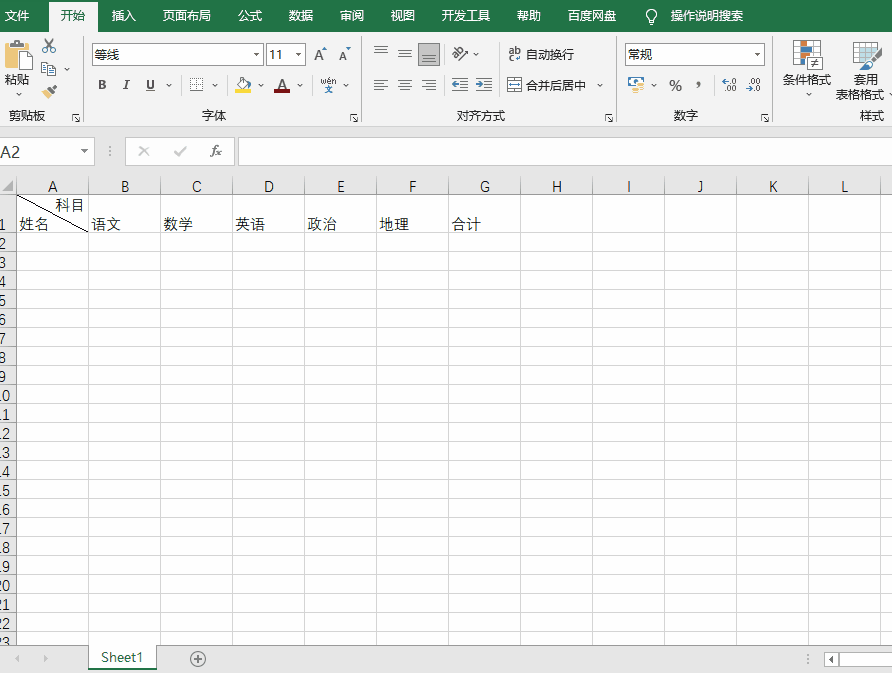892x673 pixels.
Task: Expand underline style options arrow
Action: tap(169, 85)
